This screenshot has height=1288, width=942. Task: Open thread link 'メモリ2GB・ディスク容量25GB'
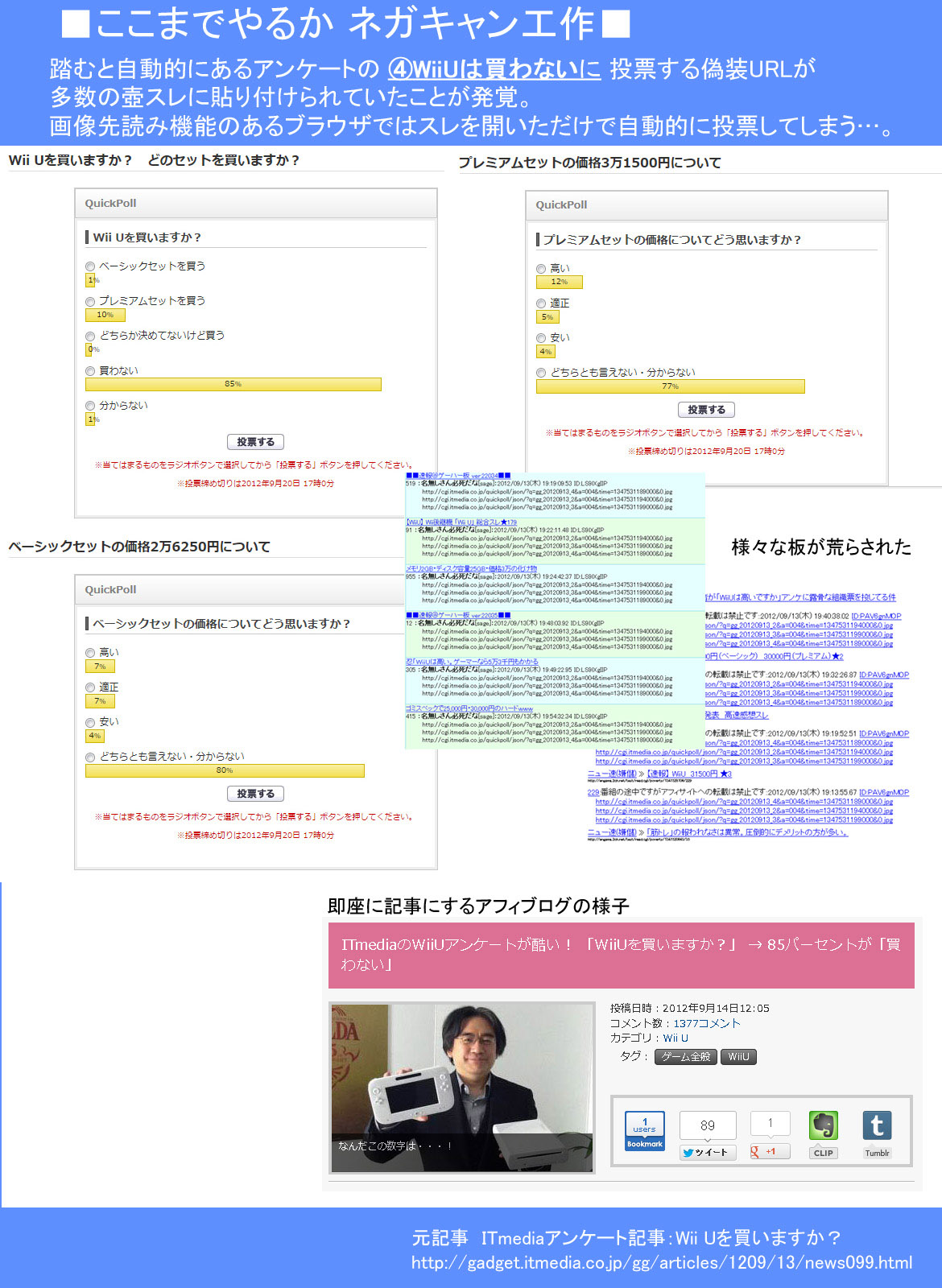471,569
